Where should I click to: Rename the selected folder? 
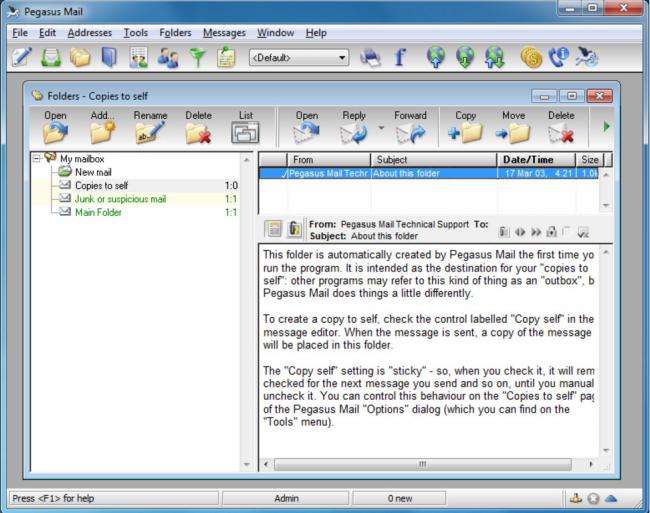pos(150,127)
